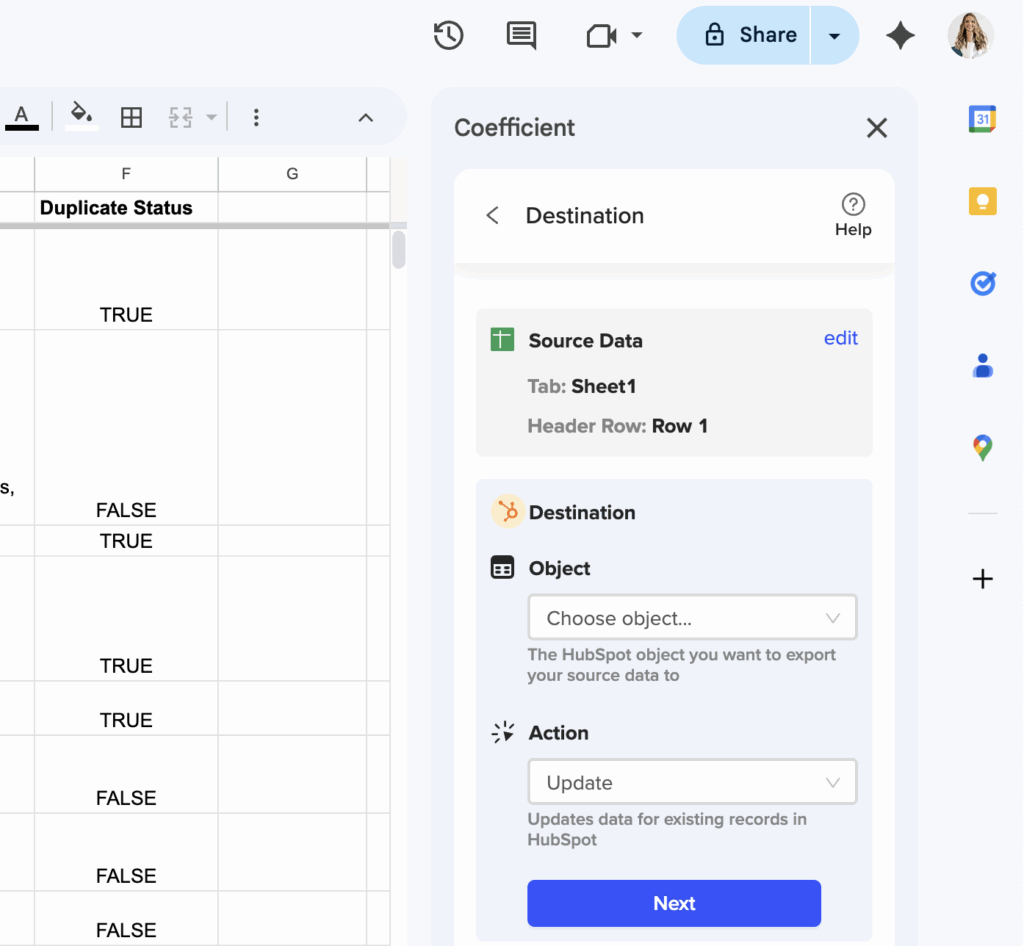Image resolution: width=1024 pixels, height=946 pixels.
Task: Select column G header
Action: coord(292,174)
